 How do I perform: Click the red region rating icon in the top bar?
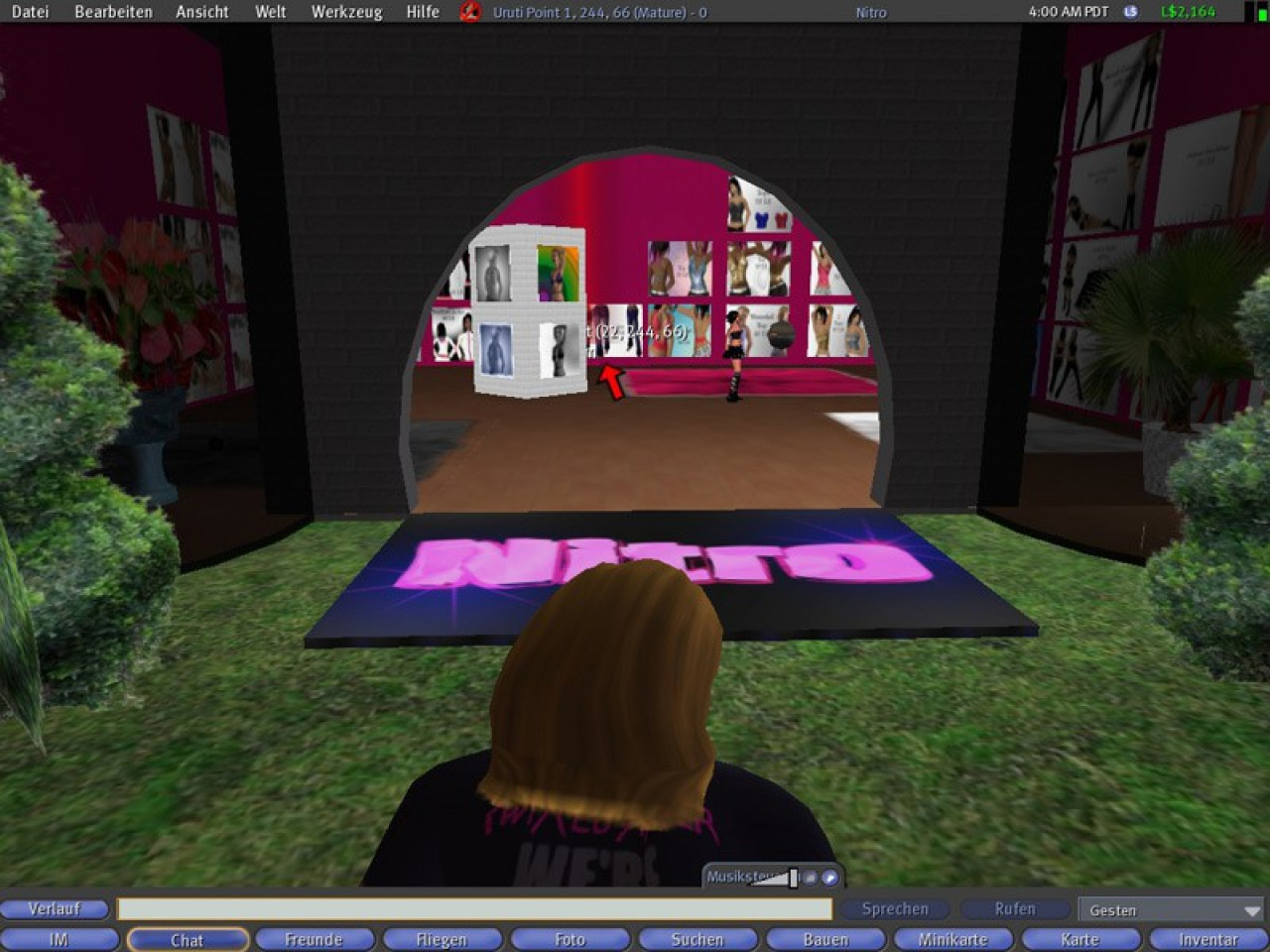pos(471,12)
